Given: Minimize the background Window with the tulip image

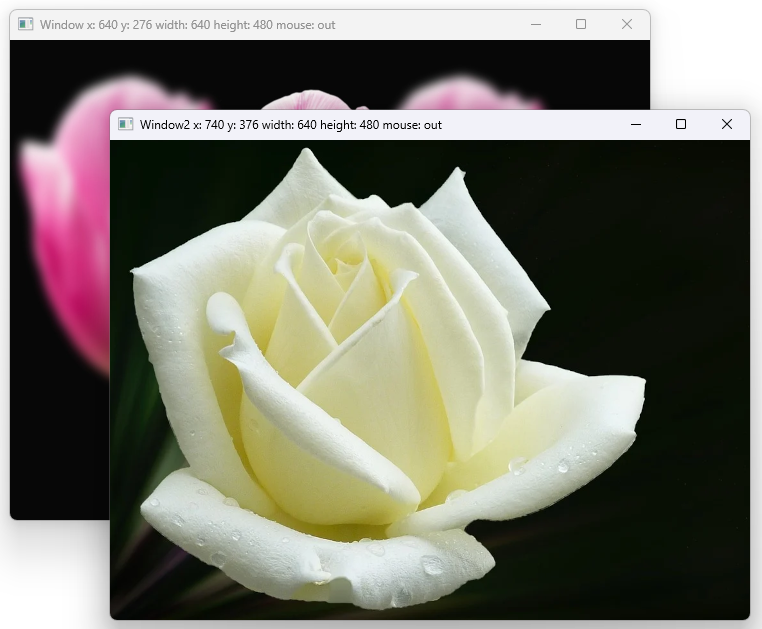Looking at the screenshot, I should (536, 24).
